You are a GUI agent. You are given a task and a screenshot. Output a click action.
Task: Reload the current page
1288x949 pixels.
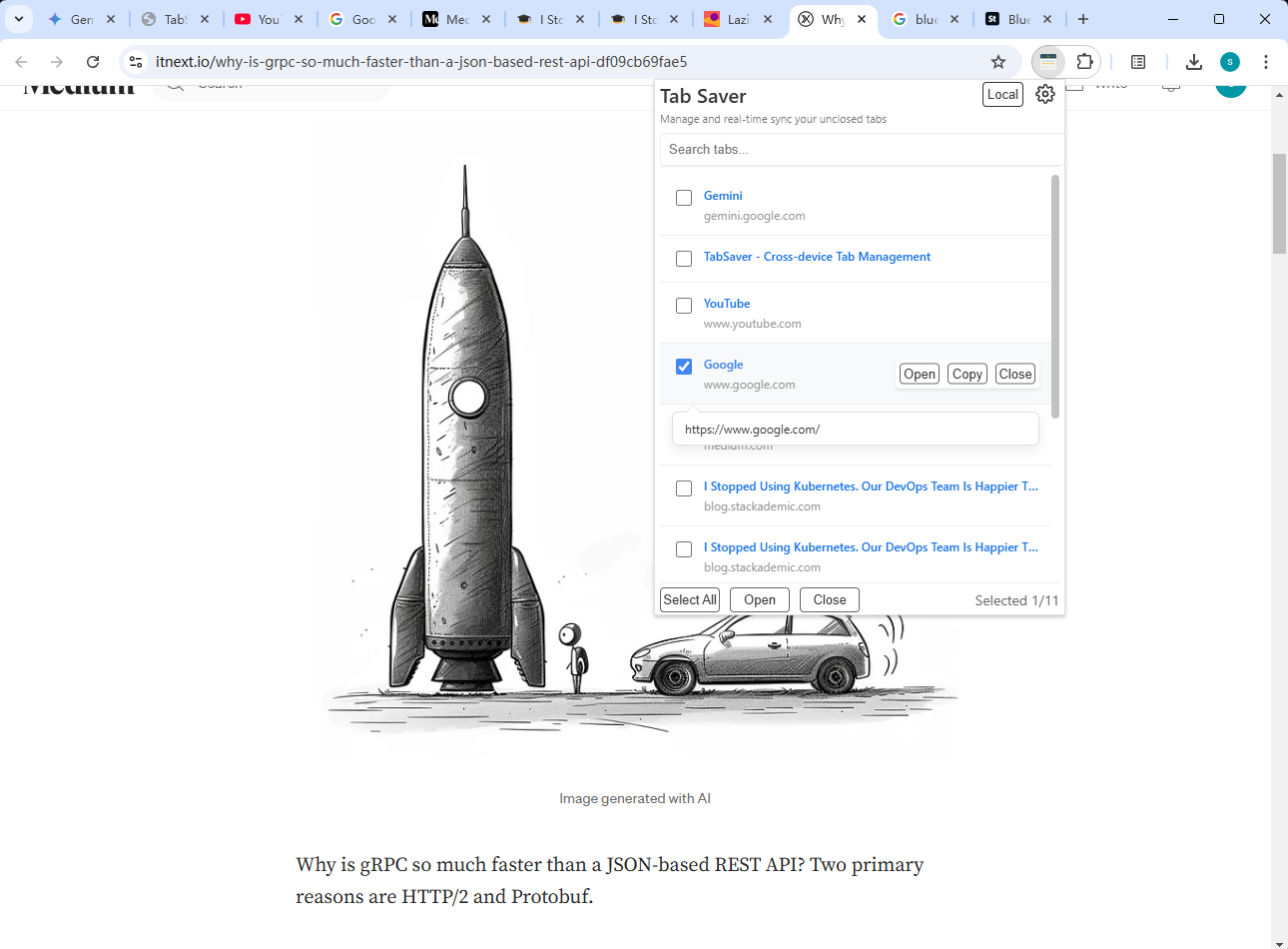[93, 62]
